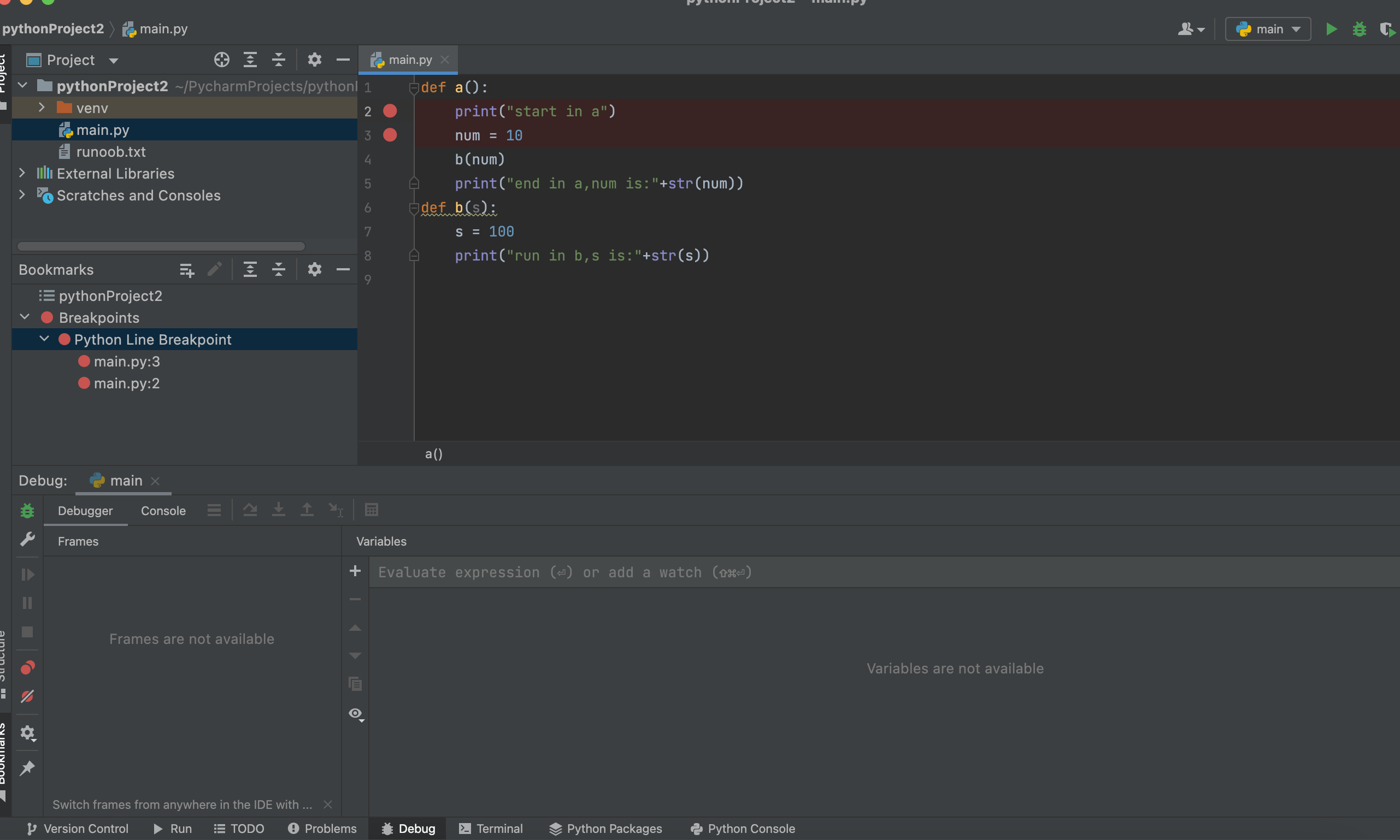Open Bookmarks panel settings gear
This screenshot has width=1400, height=840.
(314, 269)
